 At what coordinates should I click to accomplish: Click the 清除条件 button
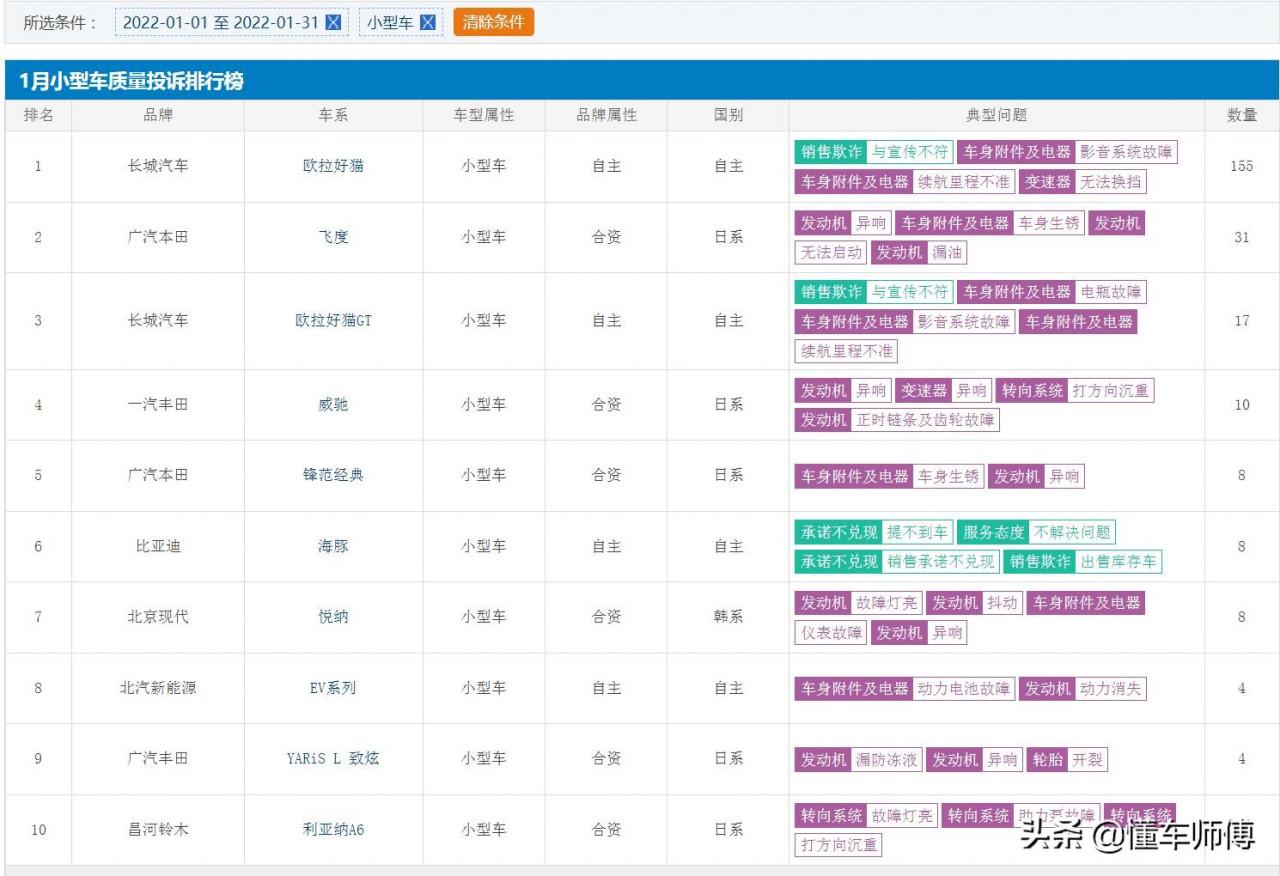[x=493, y=22]
